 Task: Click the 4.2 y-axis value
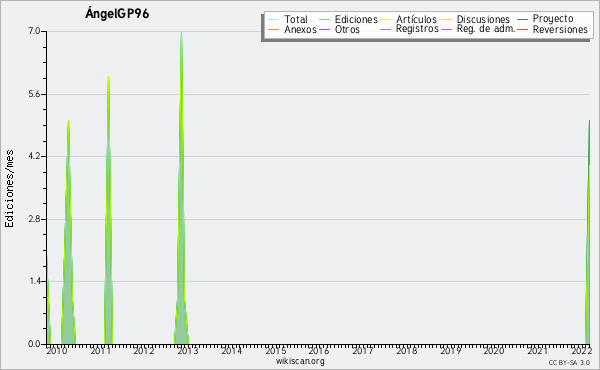pos(34,156)
